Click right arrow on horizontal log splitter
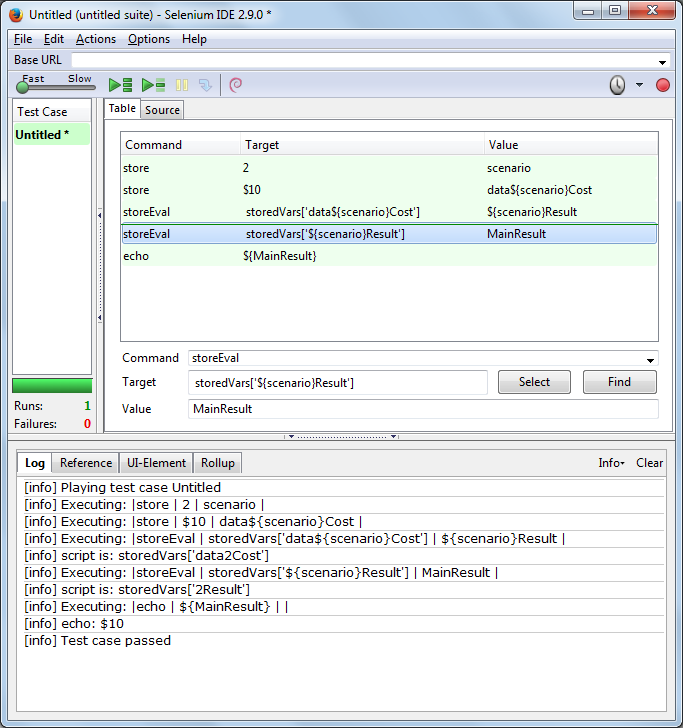The width and height of the screenshot is (683, 728). coord(394,436)
